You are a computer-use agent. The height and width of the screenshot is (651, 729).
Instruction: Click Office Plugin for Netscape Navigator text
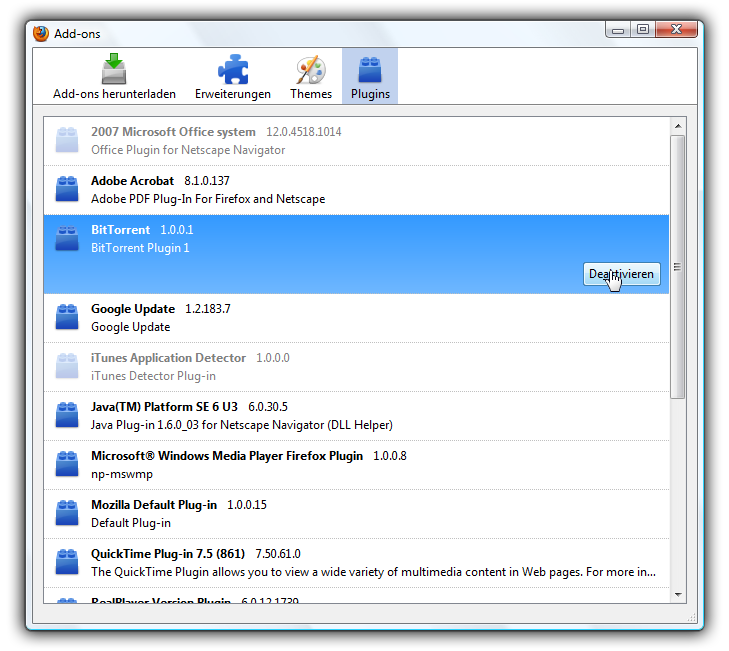[188, 150]
